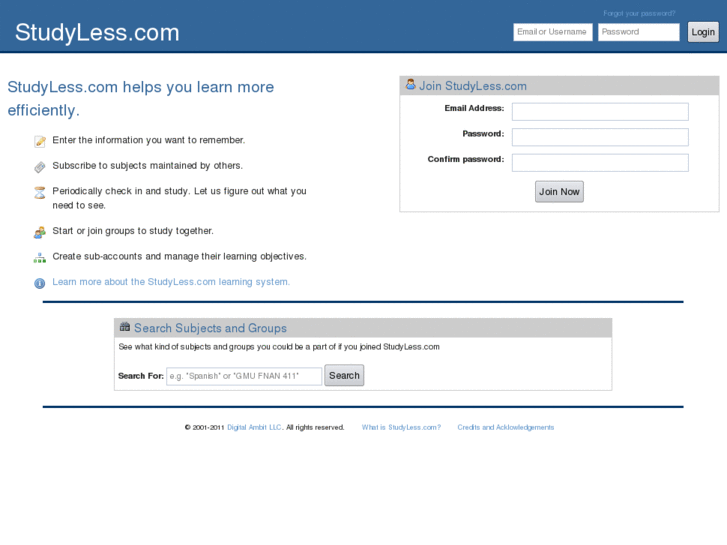Focus the Password field in join form
Viewport: 727px width, 545px height.
(x=600, y=137)
